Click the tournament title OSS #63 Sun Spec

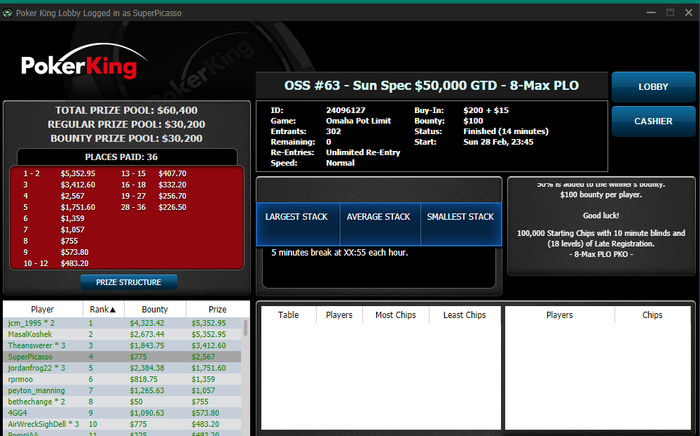432,85
